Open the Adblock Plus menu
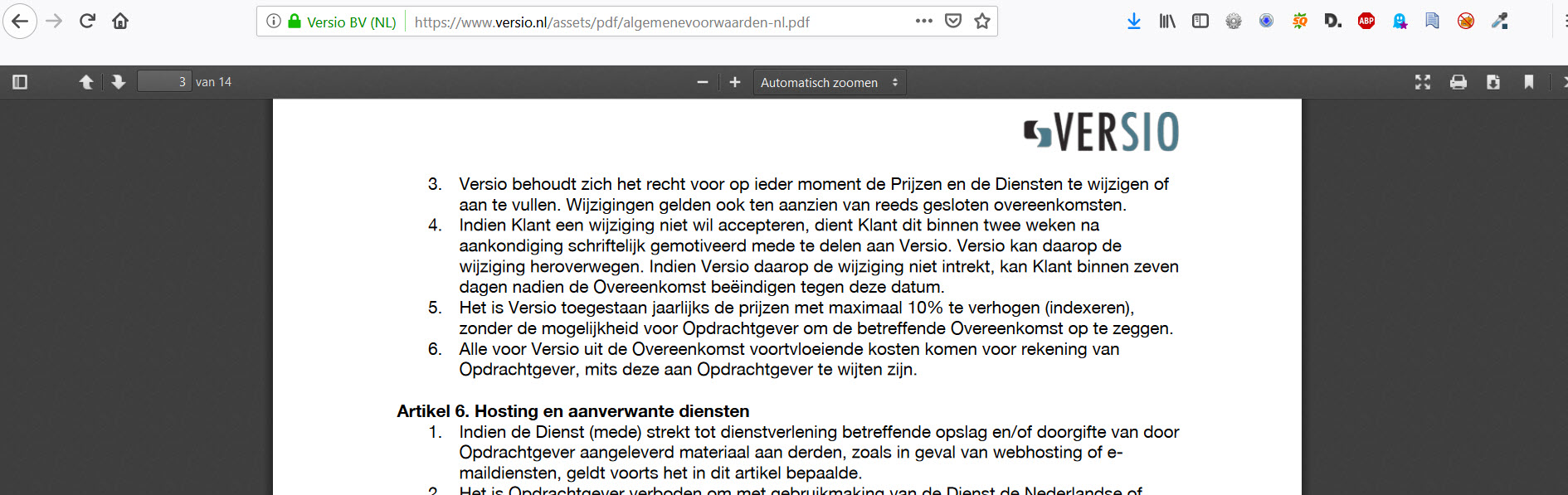1568x495 pixels. [1366, 22]
